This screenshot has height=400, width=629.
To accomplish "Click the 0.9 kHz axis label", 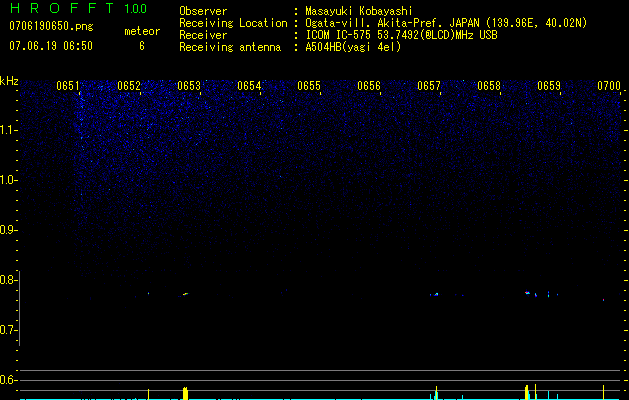I will click(8, 230).
